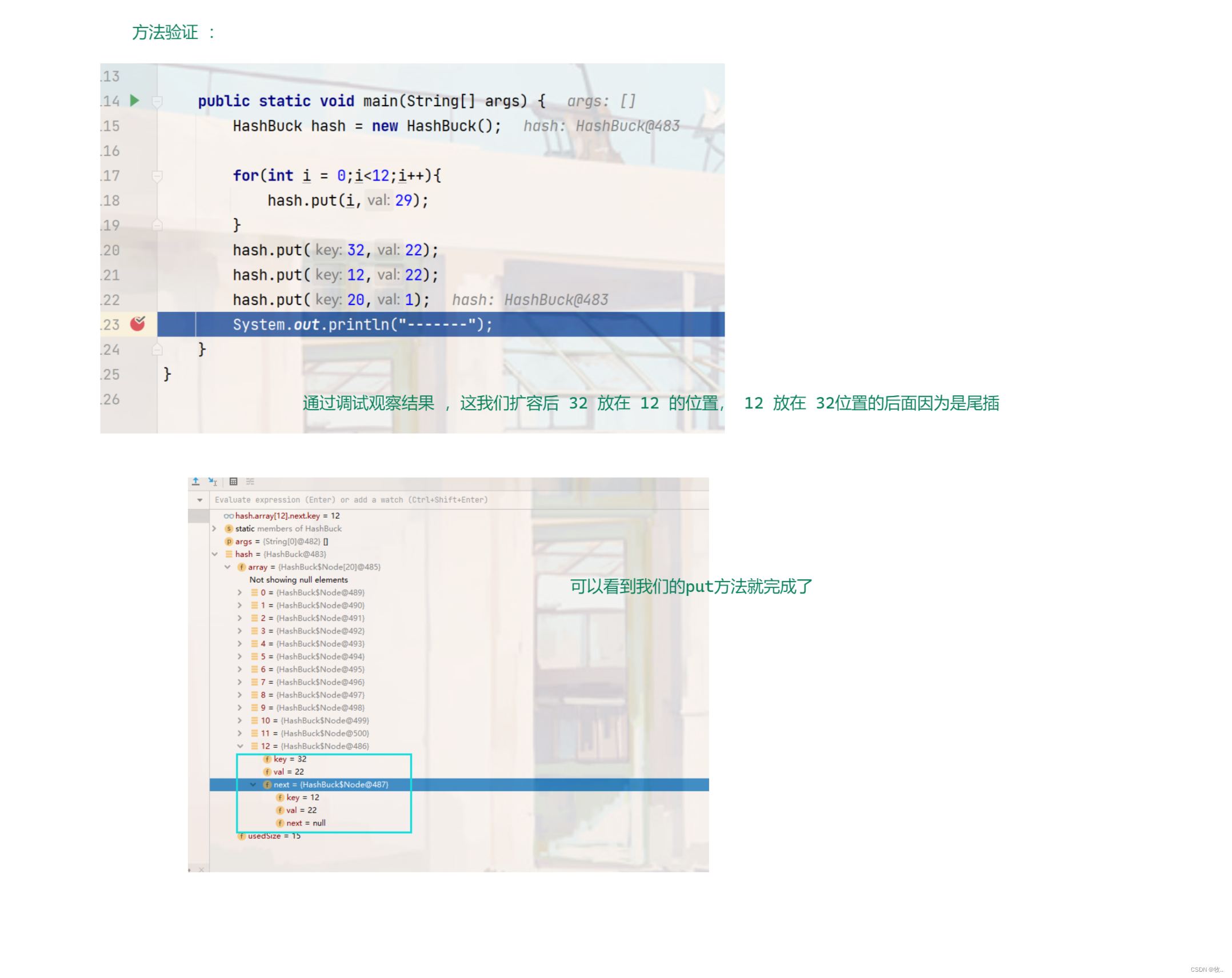Screen dimensions: 1232x978
Task: Select the 'val = 22' row under key 32
Action: (x=283, y=772)
